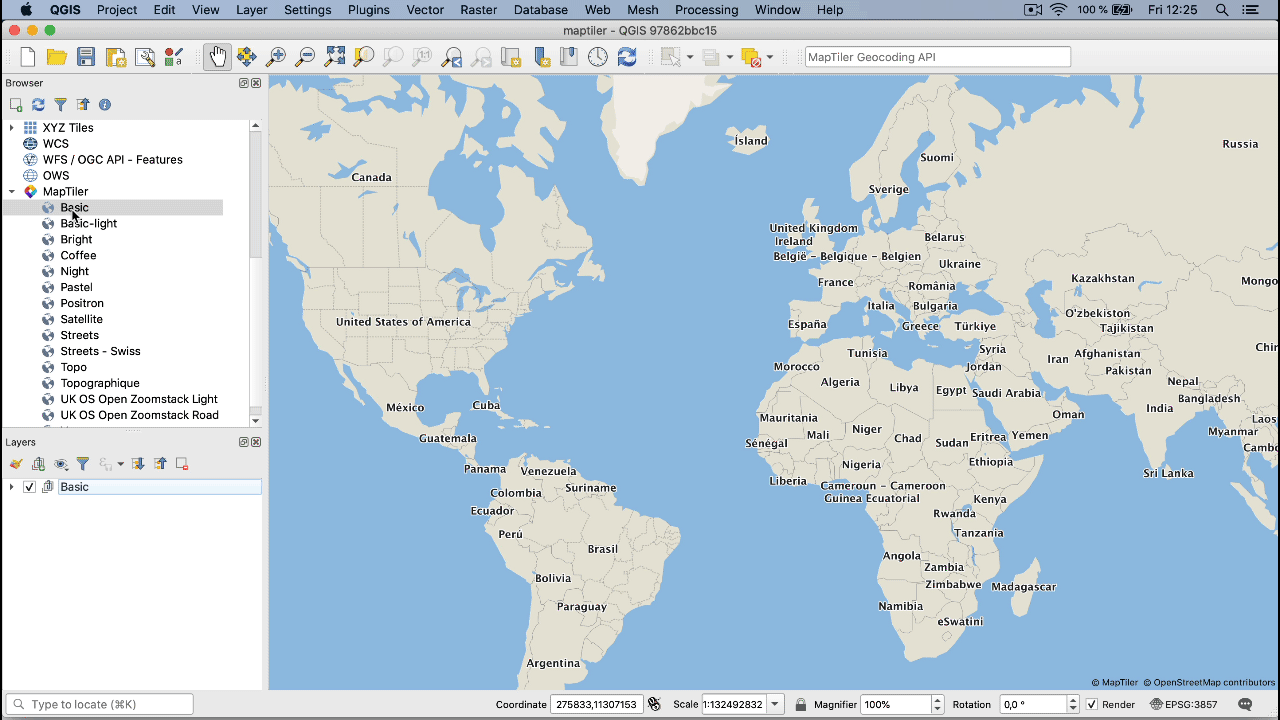Toggle extents display next to Coordinate field
Image resolution: width=1280 pixels, height=720 pixels.
point(654,705)
